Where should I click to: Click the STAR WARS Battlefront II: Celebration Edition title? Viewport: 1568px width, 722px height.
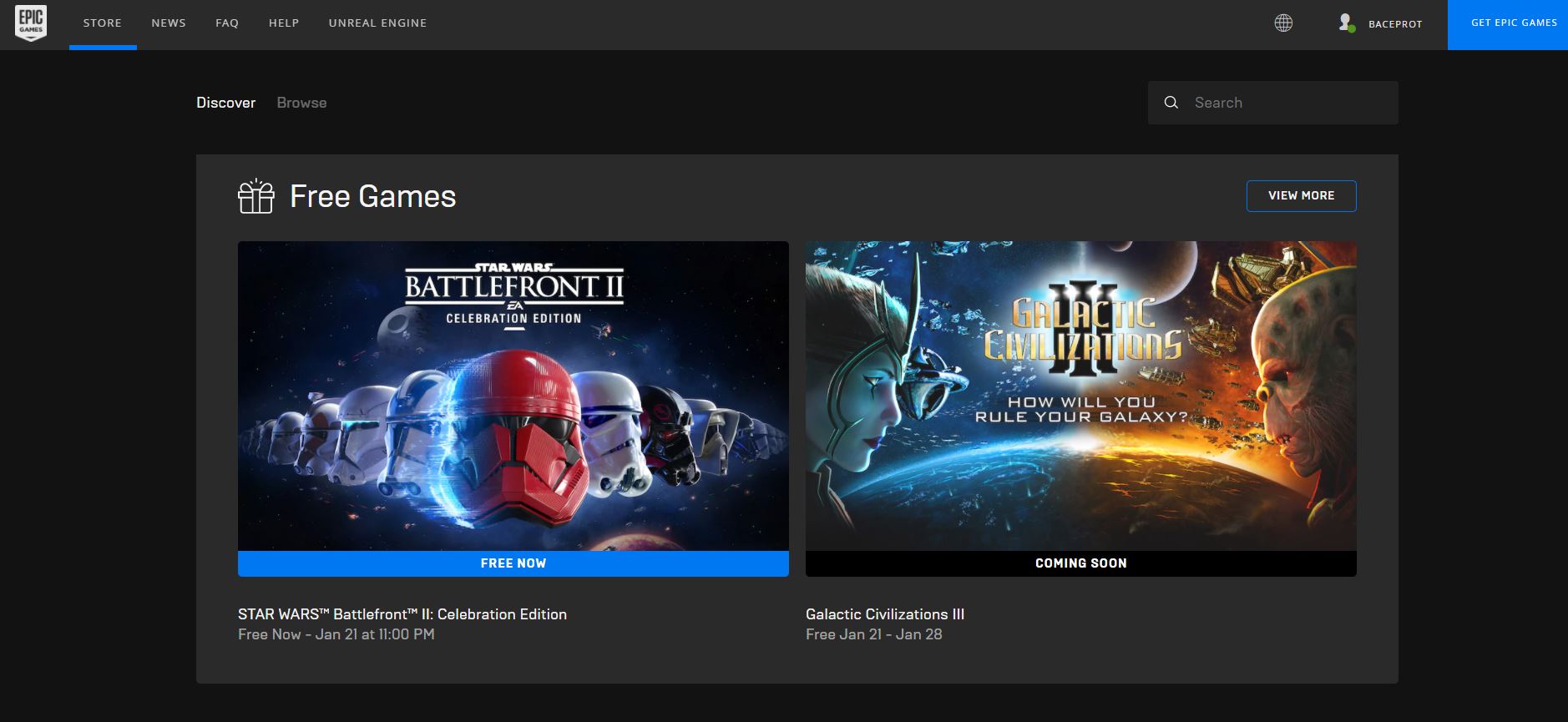(402, 614)
